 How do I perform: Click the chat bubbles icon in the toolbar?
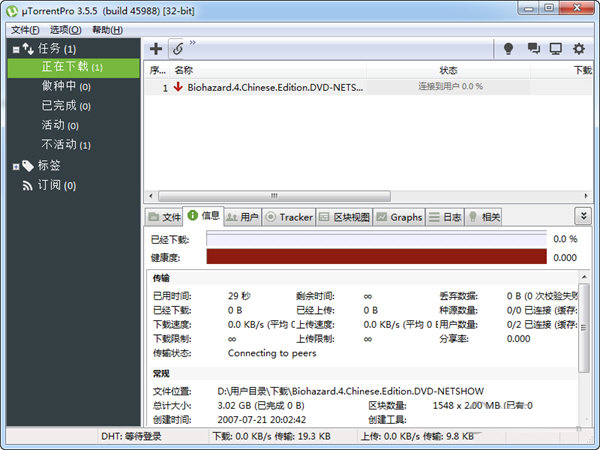[533, 49]
